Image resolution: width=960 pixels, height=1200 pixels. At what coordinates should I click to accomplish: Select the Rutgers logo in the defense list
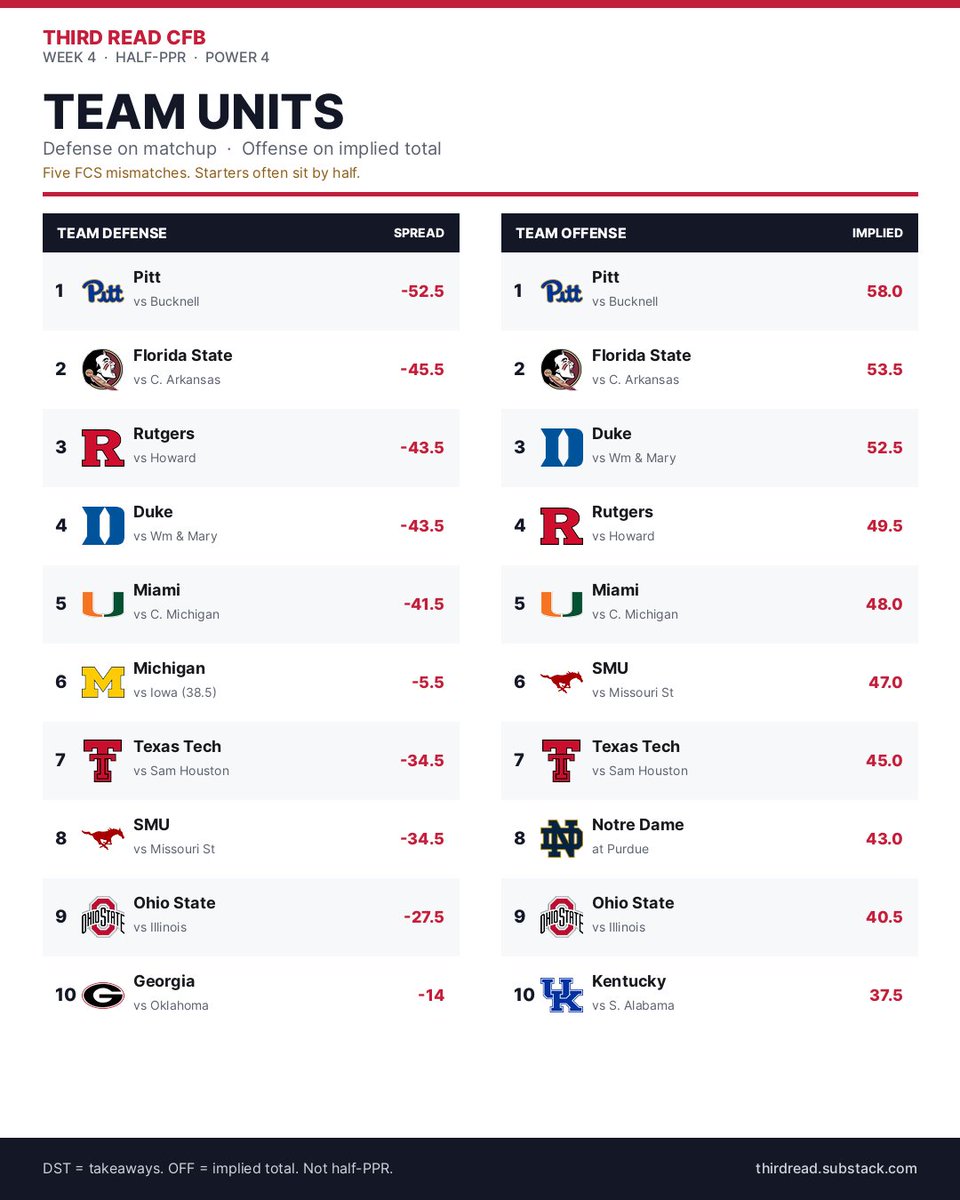pyautogui.click(x=103, y=447)
